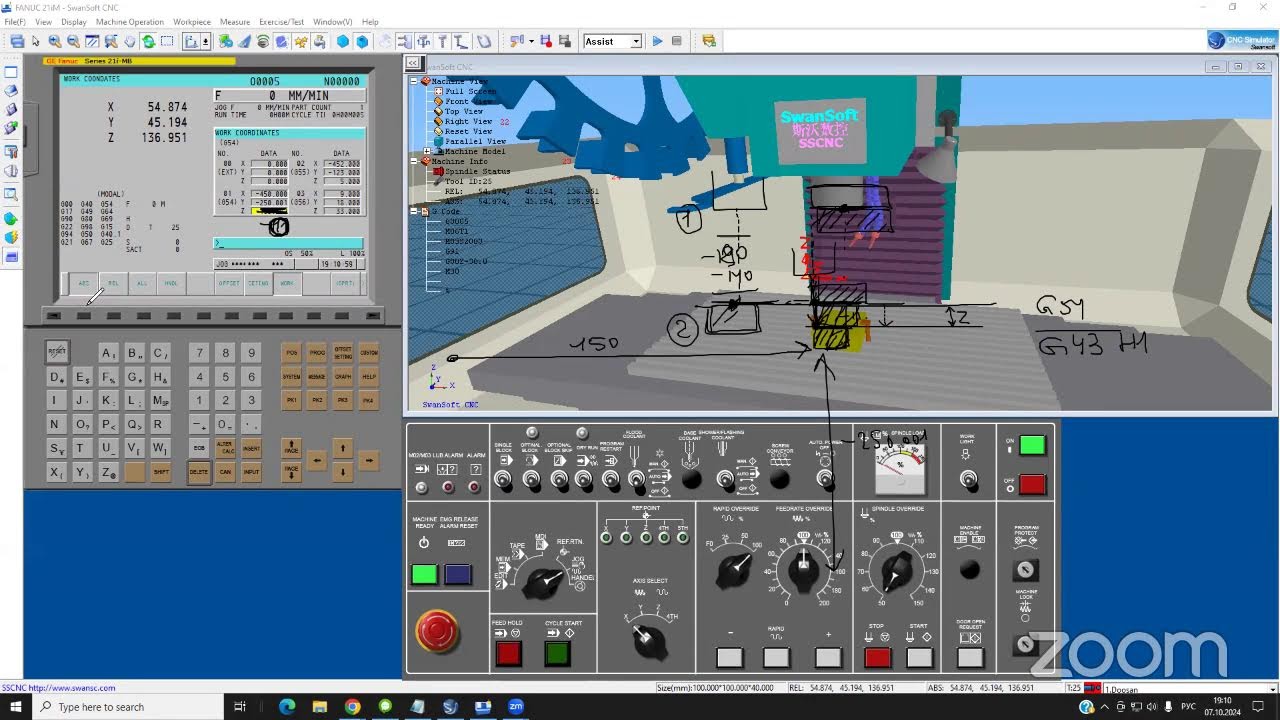Viewport: 1280px width, 720px height.
Task: Click the EOB key on the keypad
Action: point(199,447)
